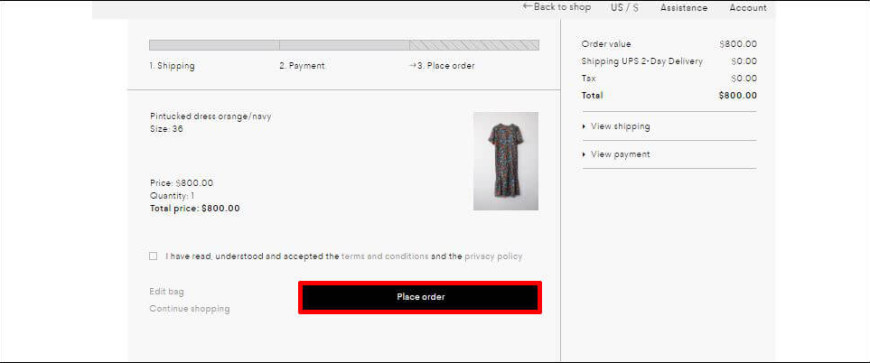Click Continue shopping link
Image resolution: width=870 pixels, height=363 pixels.
189,309
